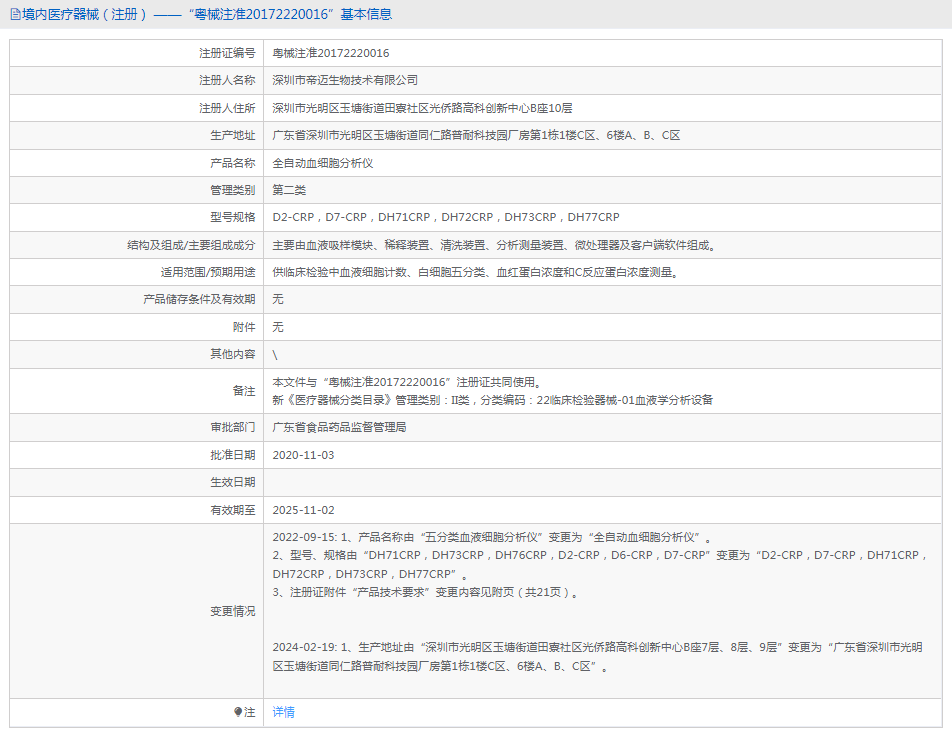Click the 管理类别 label

click(233, 190)
